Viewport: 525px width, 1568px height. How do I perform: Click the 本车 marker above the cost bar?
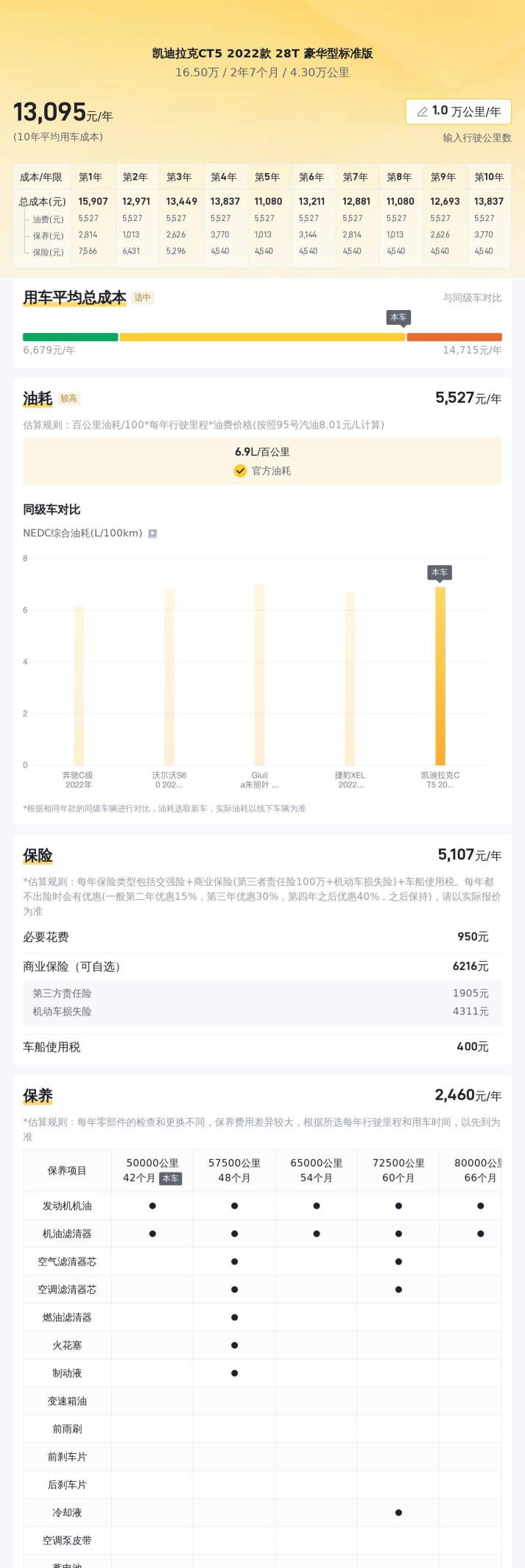point(398,317)
